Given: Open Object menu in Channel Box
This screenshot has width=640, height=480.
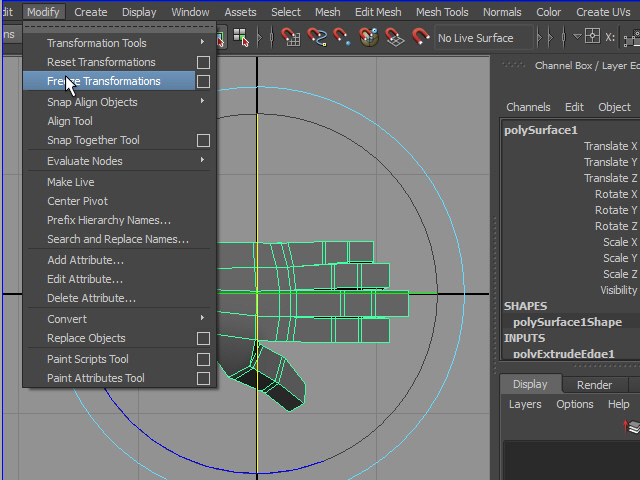Looking at the screenshot, I should (x=614, y=107).
